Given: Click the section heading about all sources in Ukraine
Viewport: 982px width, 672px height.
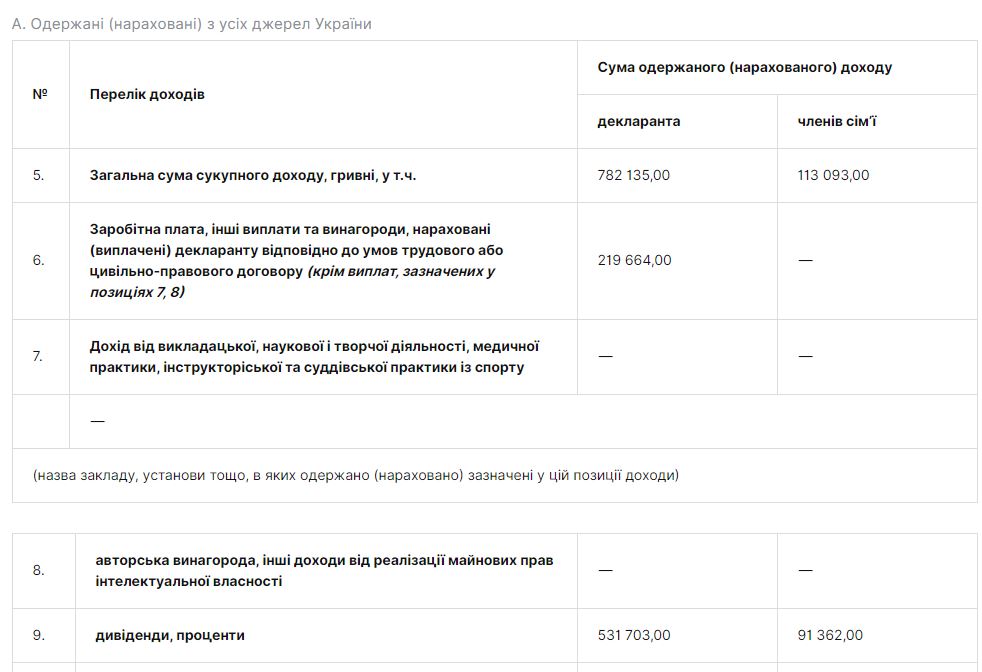Looking at the screenshot, I should 191,24.
